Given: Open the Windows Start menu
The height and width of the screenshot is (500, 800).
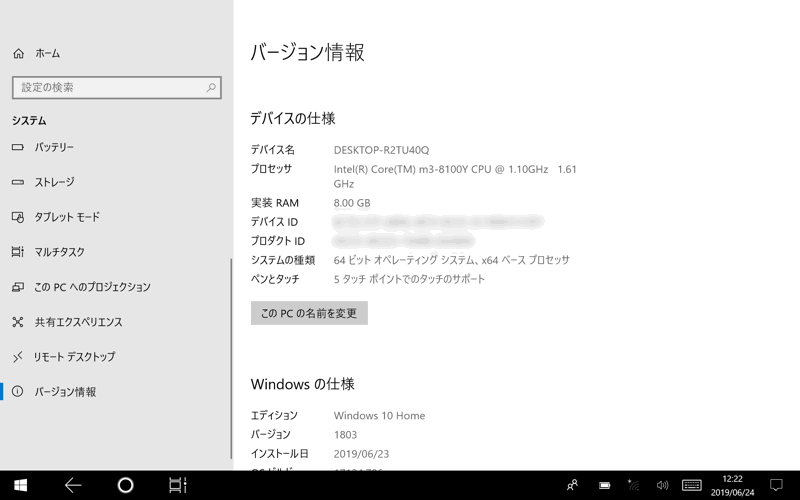Looking at the screenshot, I should point(20,485).
